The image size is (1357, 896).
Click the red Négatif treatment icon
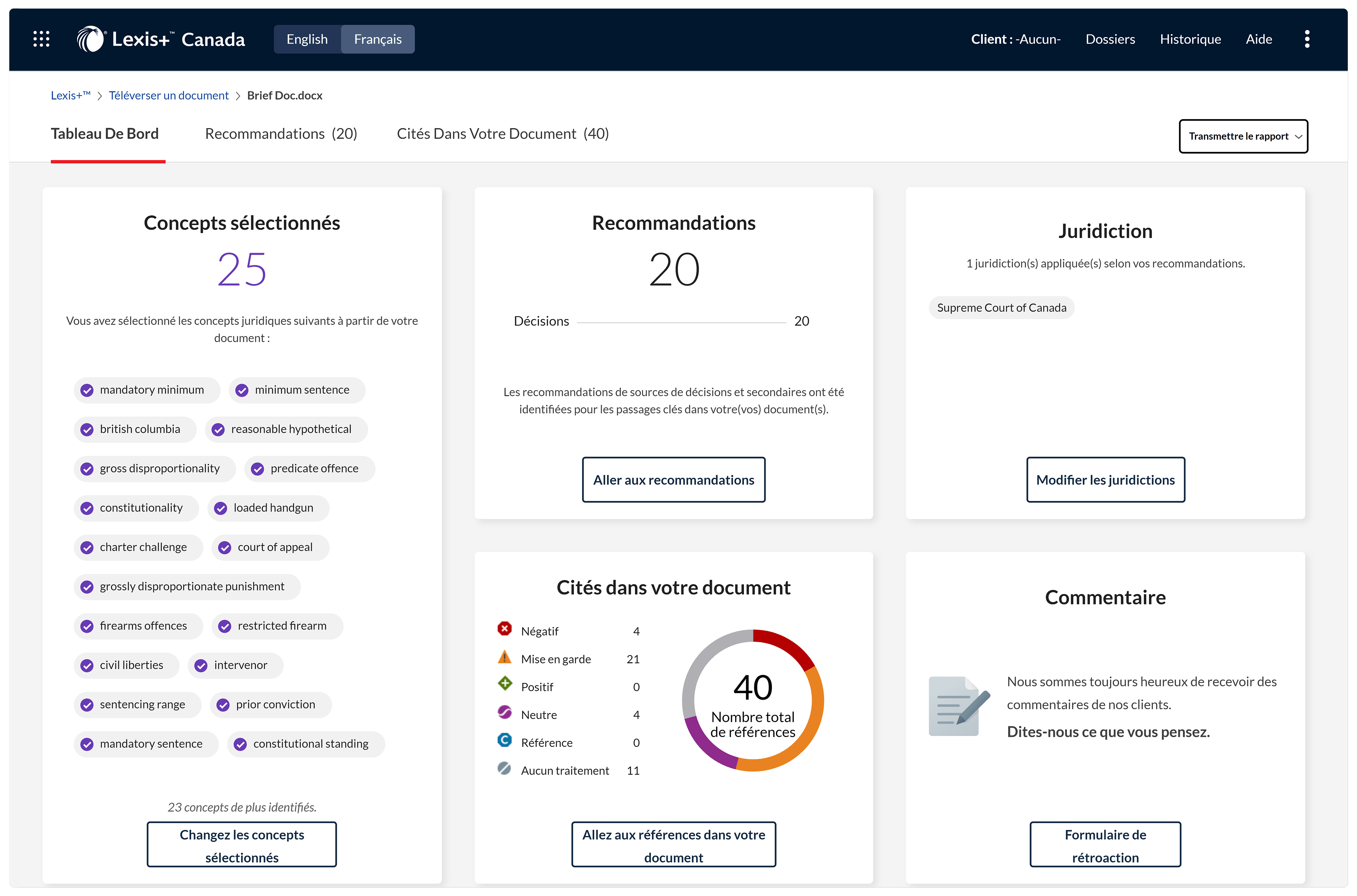(504, 629)
